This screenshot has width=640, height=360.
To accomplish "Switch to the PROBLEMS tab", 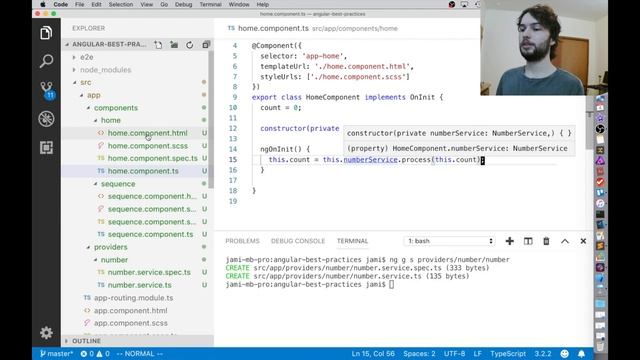I will pyautogui.click(x=242, y=241).
